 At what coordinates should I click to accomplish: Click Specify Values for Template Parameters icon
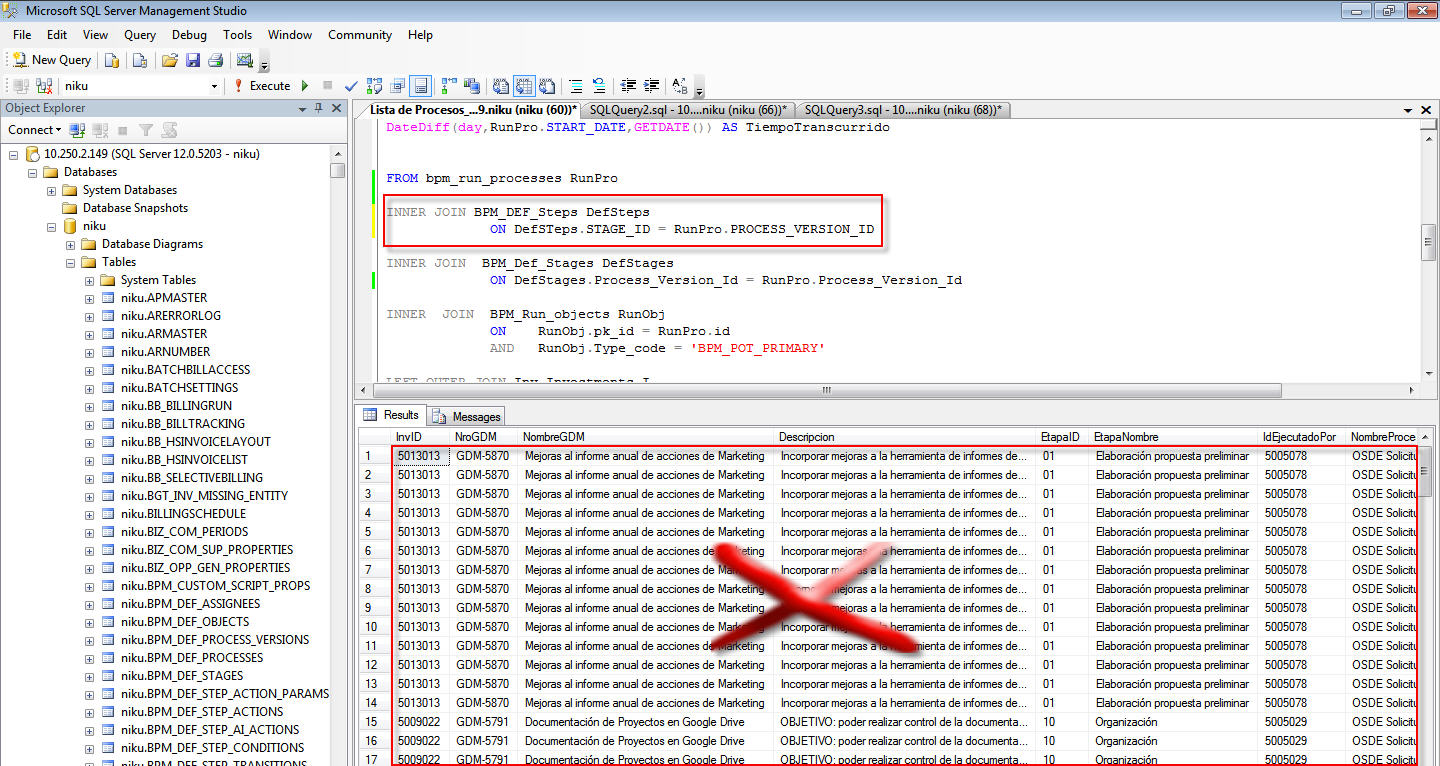tap(679, 86)
